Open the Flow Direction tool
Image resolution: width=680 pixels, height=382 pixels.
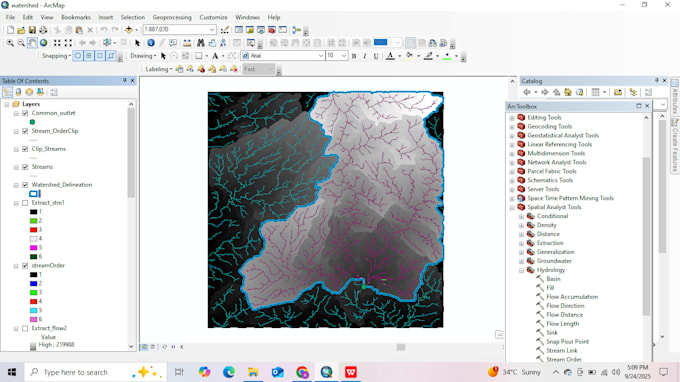[x=565, y=306]
